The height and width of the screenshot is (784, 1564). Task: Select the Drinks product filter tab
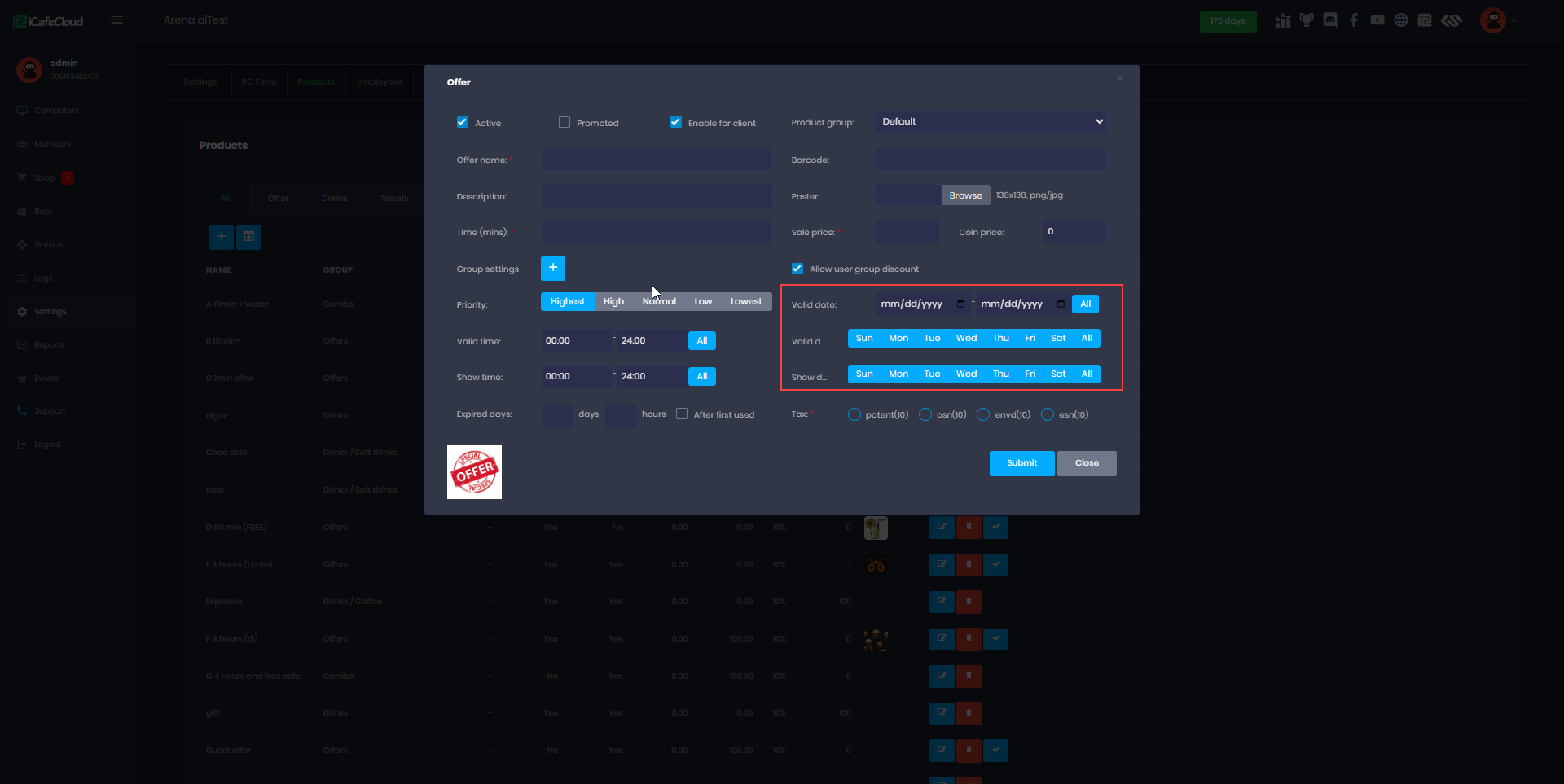334,198
